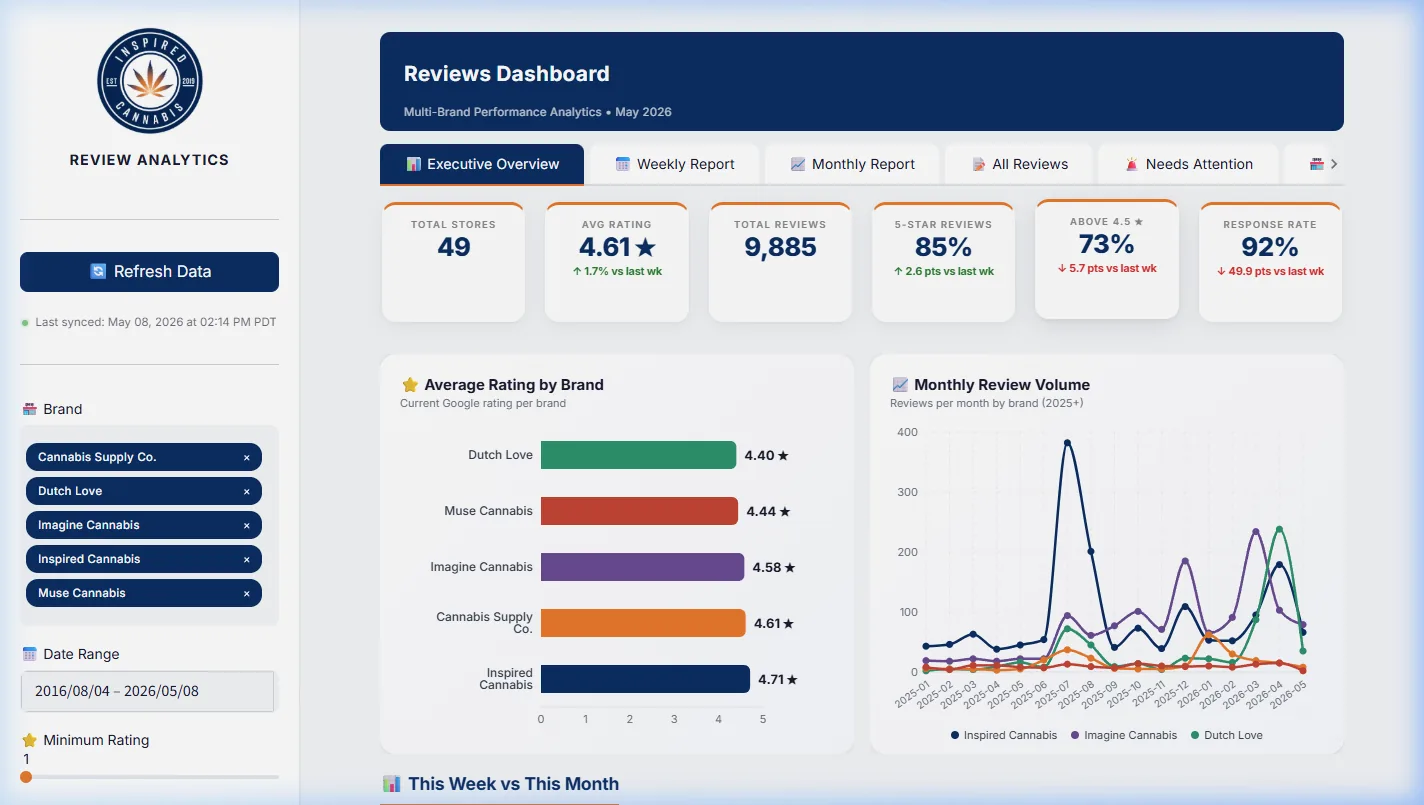This screenshot has height=805, width=1424.
Task: Switch to the Weekly Report tab
Action: click(675, 164)
